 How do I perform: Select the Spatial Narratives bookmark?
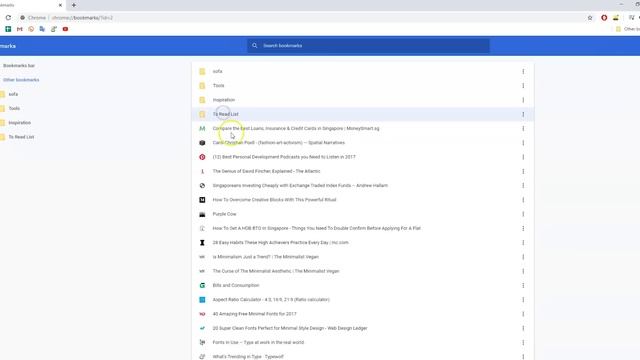362,143
